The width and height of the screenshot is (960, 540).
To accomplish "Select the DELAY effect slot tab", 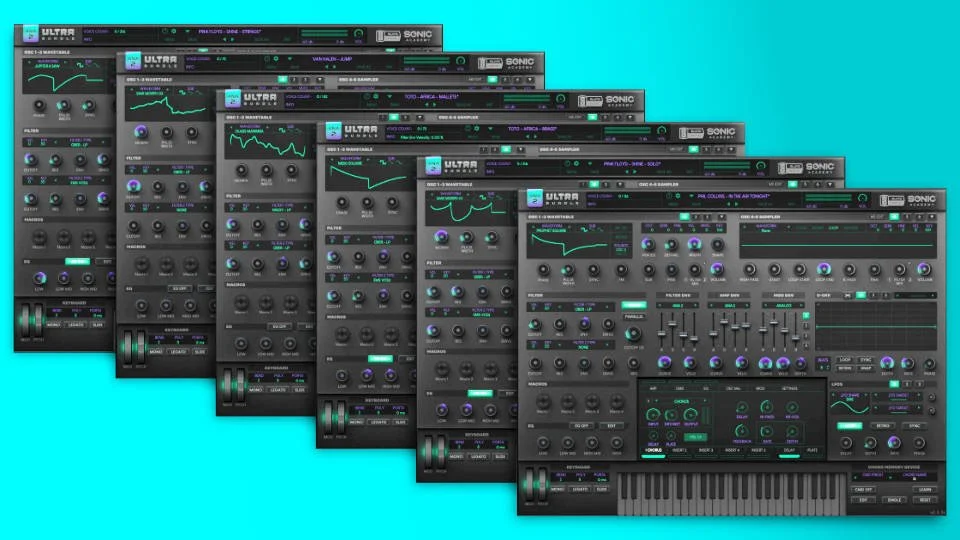I will point(789,451).
